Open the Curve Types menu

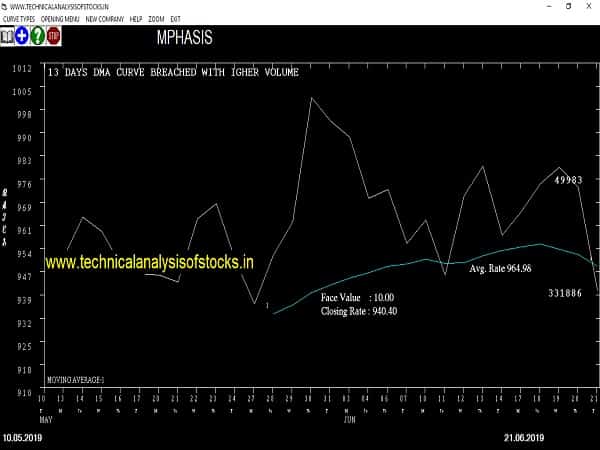(x=19, y=20)
